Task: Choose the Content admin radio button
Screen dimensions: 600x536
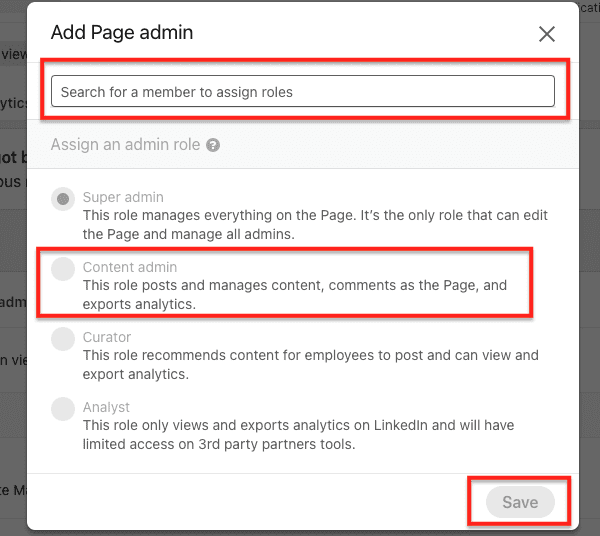Action: [x=63, y=269]
